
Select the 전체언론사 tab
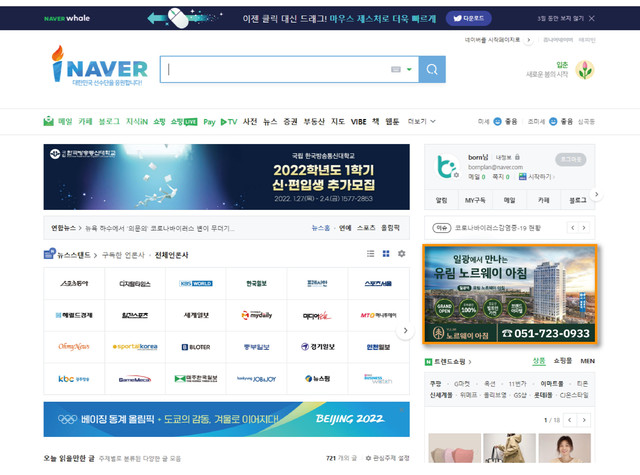pyautogui.click(x=171, y=255)
